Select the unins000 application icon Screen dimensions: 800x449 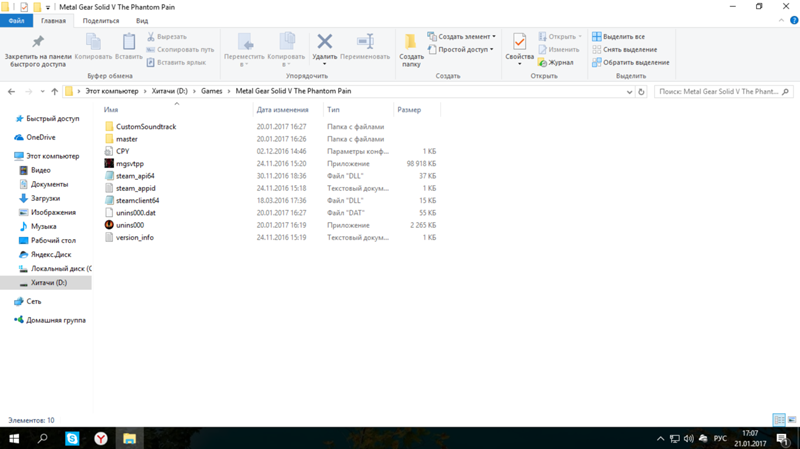(x=109, y=225)
